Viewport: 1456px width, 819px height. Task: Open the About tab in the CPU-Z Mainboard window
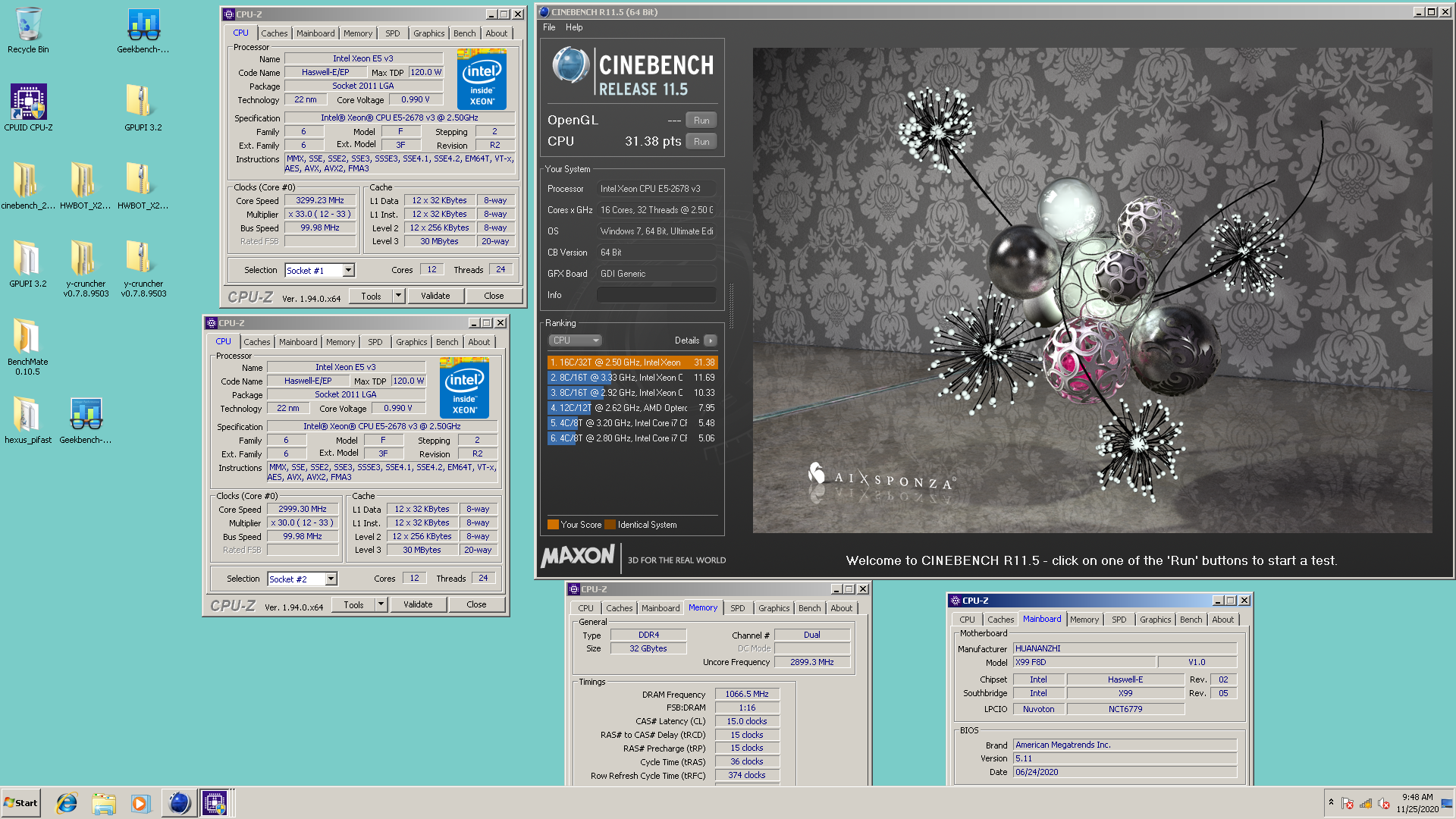tap(1223, 620)
